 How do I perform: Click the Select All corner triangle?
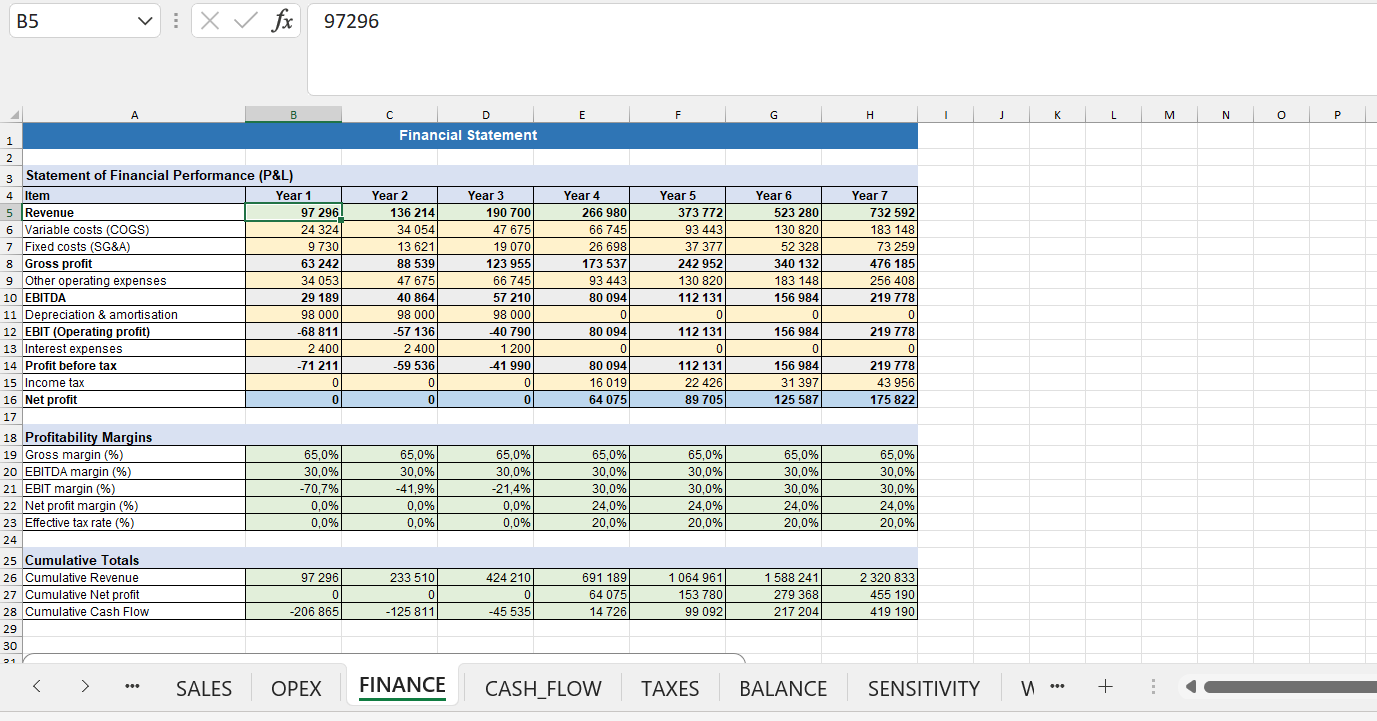pos(12,116)
